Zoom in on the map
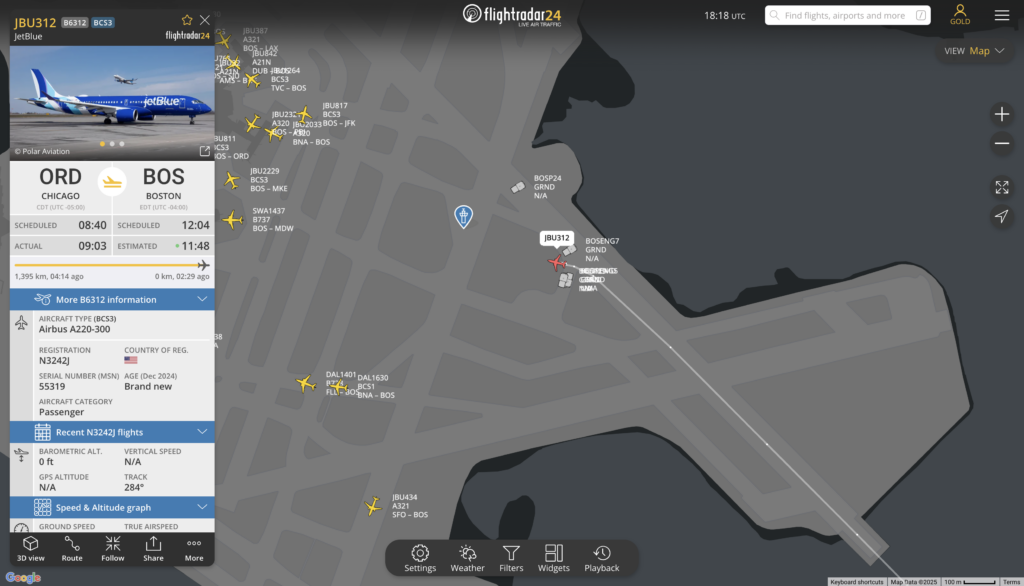The width and height of the screenshot is (1024, 586). (x=1002, y=114)
